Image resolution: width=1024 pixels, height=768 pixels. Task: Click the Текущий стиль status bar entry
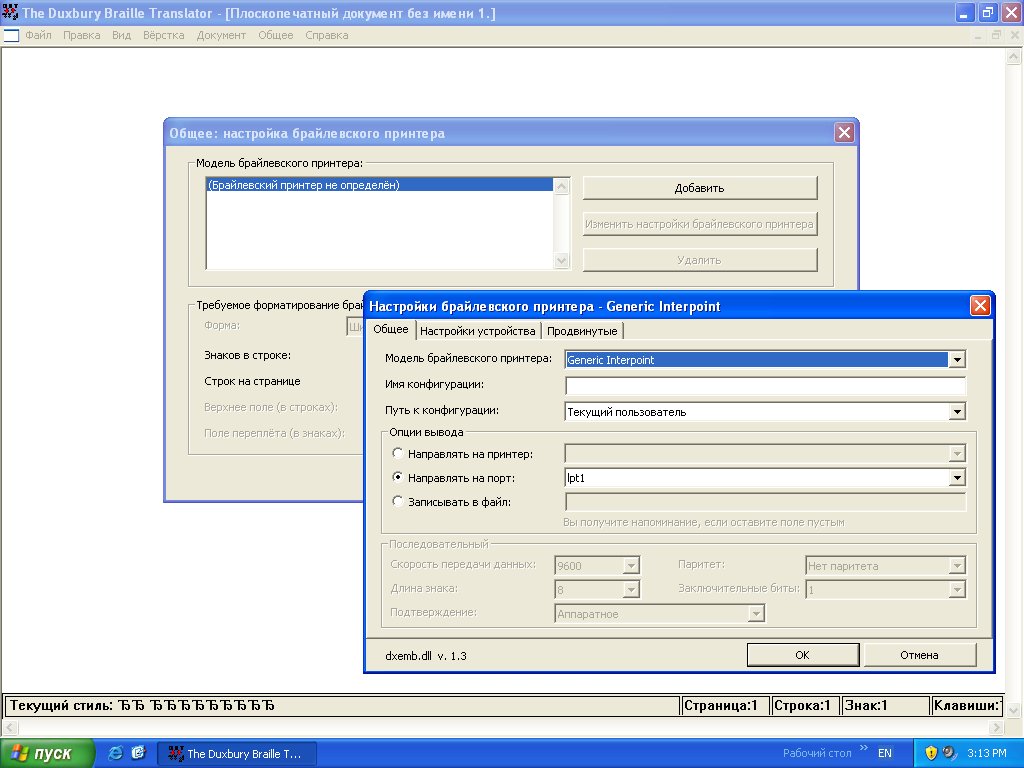point(342,705)
